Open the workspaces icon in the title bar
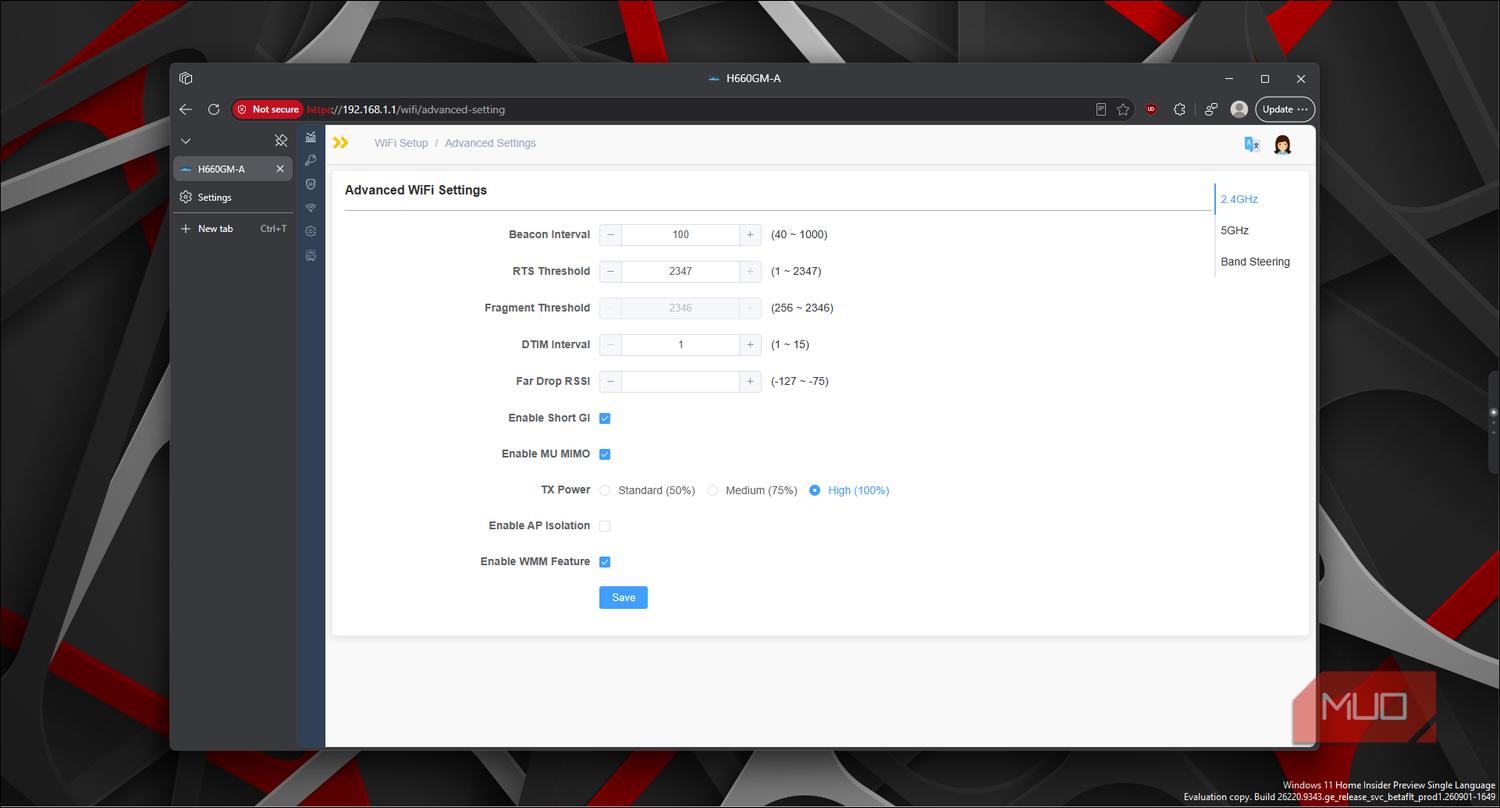This screenshot has height=808, width=1500. 186,78
